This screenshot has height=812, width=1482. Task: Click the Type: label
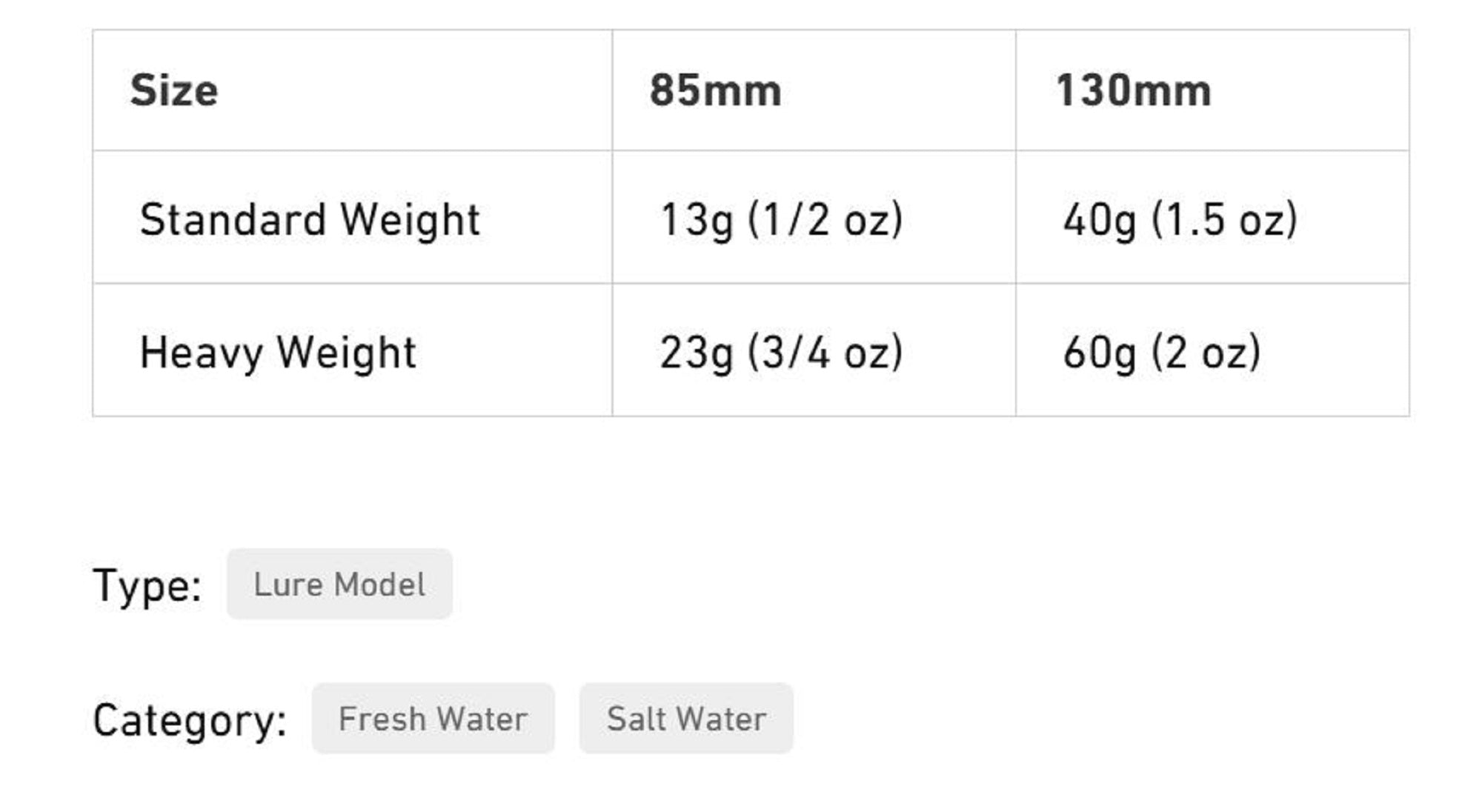(147, 585)
